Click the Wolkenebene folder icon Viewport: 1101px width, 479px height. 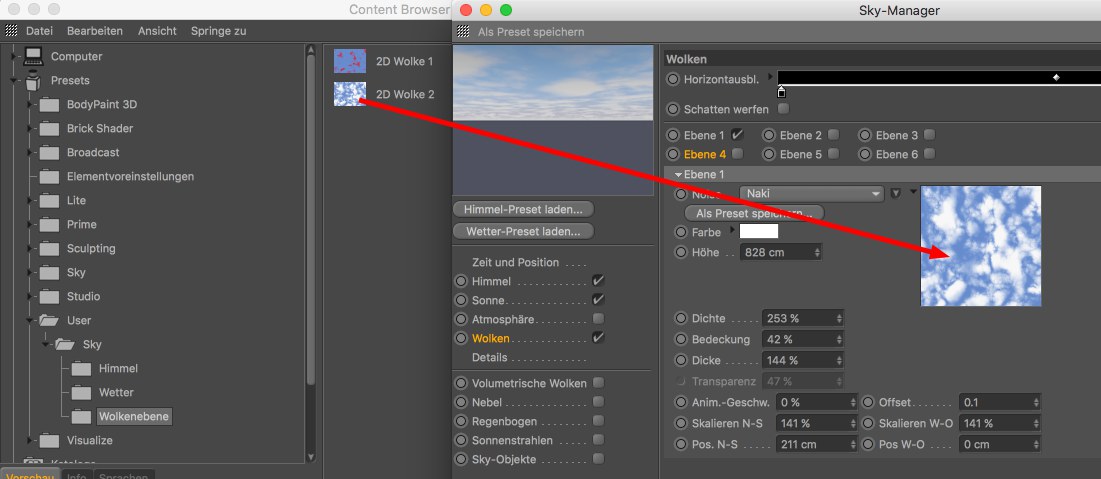tap(82, 416)
